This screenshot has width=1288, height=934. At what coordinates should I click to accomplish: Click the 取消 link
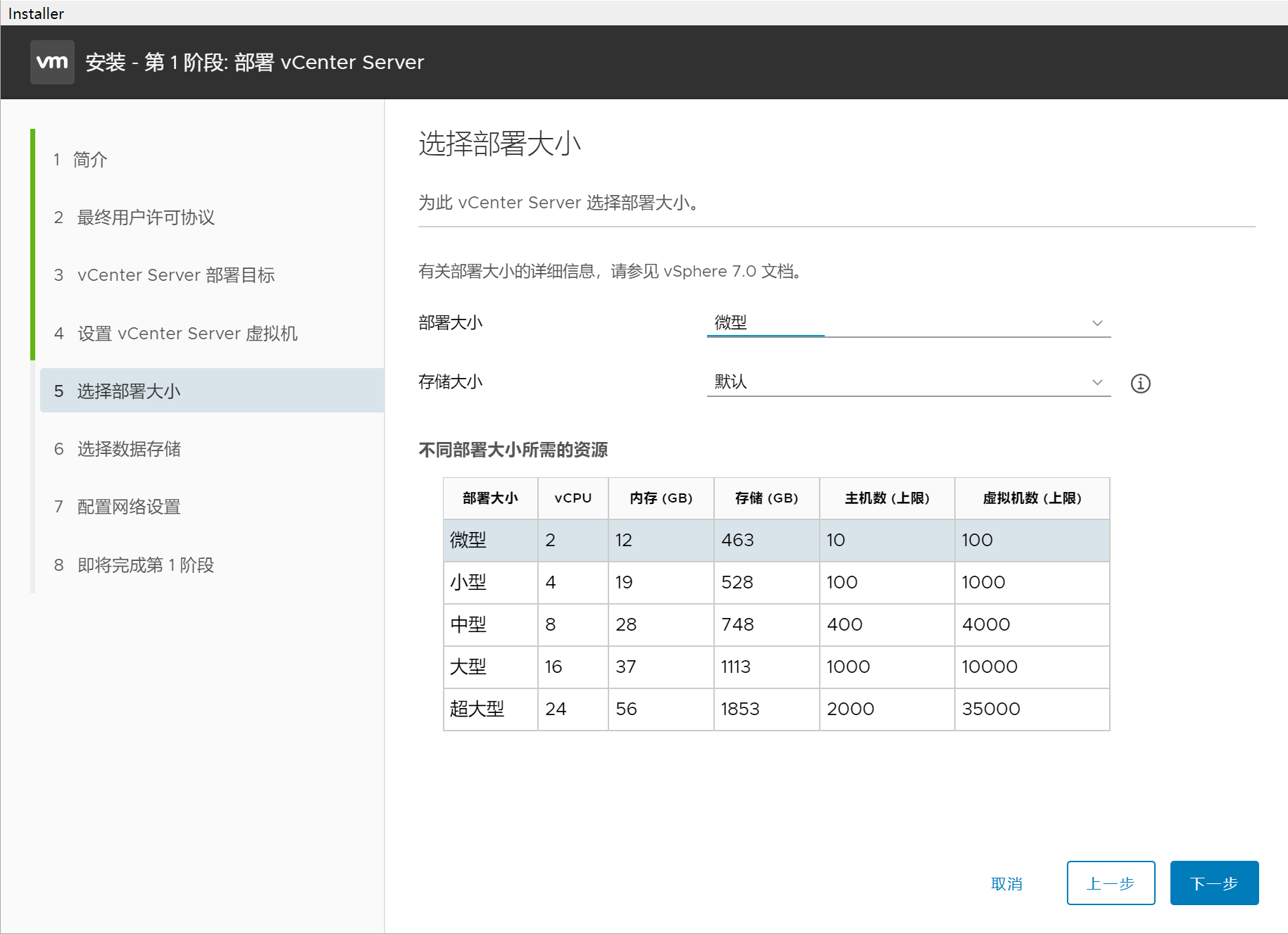point(1006,883)
